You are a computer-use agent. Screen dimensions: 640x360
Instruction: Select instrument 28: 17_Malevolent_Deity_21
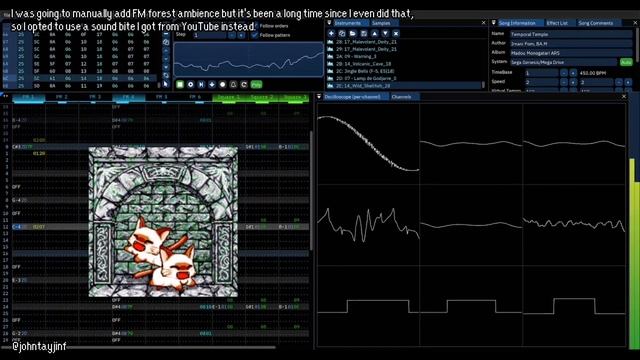pos(404,42)
